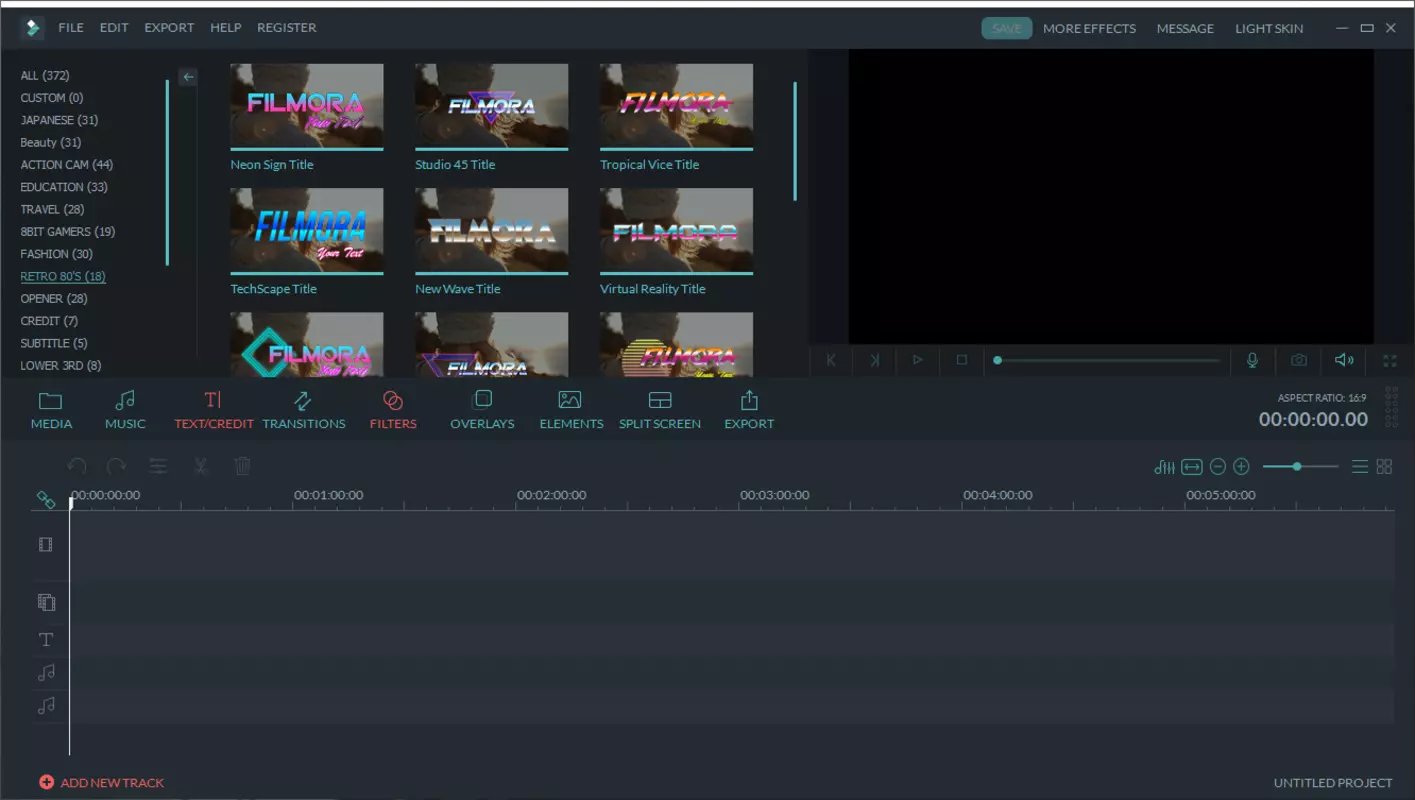Switch to list timeline view icon
The height and width of the screenshot is (800, 1415).
click(x=1360, y=467)
